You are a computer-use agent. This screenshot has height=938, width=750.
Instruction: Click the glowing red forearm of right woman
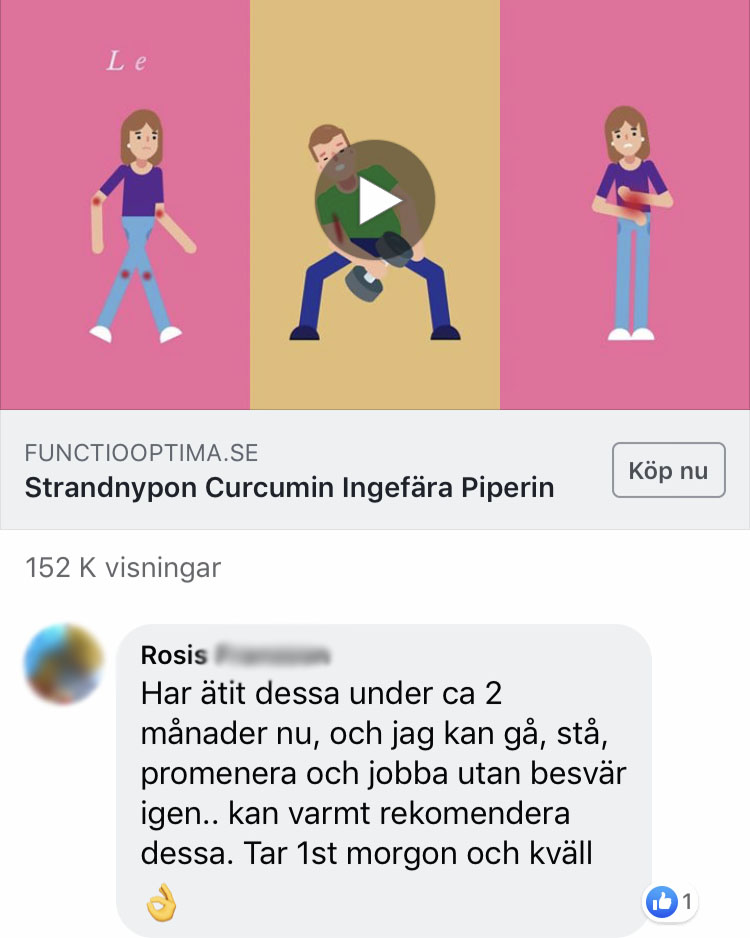tap(633, 202)
